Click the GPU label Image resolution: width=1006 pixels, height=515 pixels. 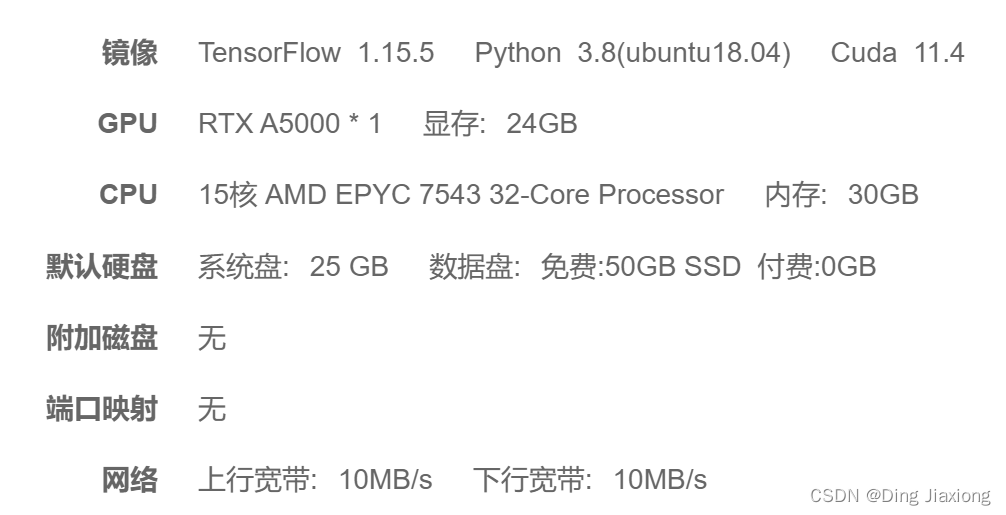coord(128,123)
